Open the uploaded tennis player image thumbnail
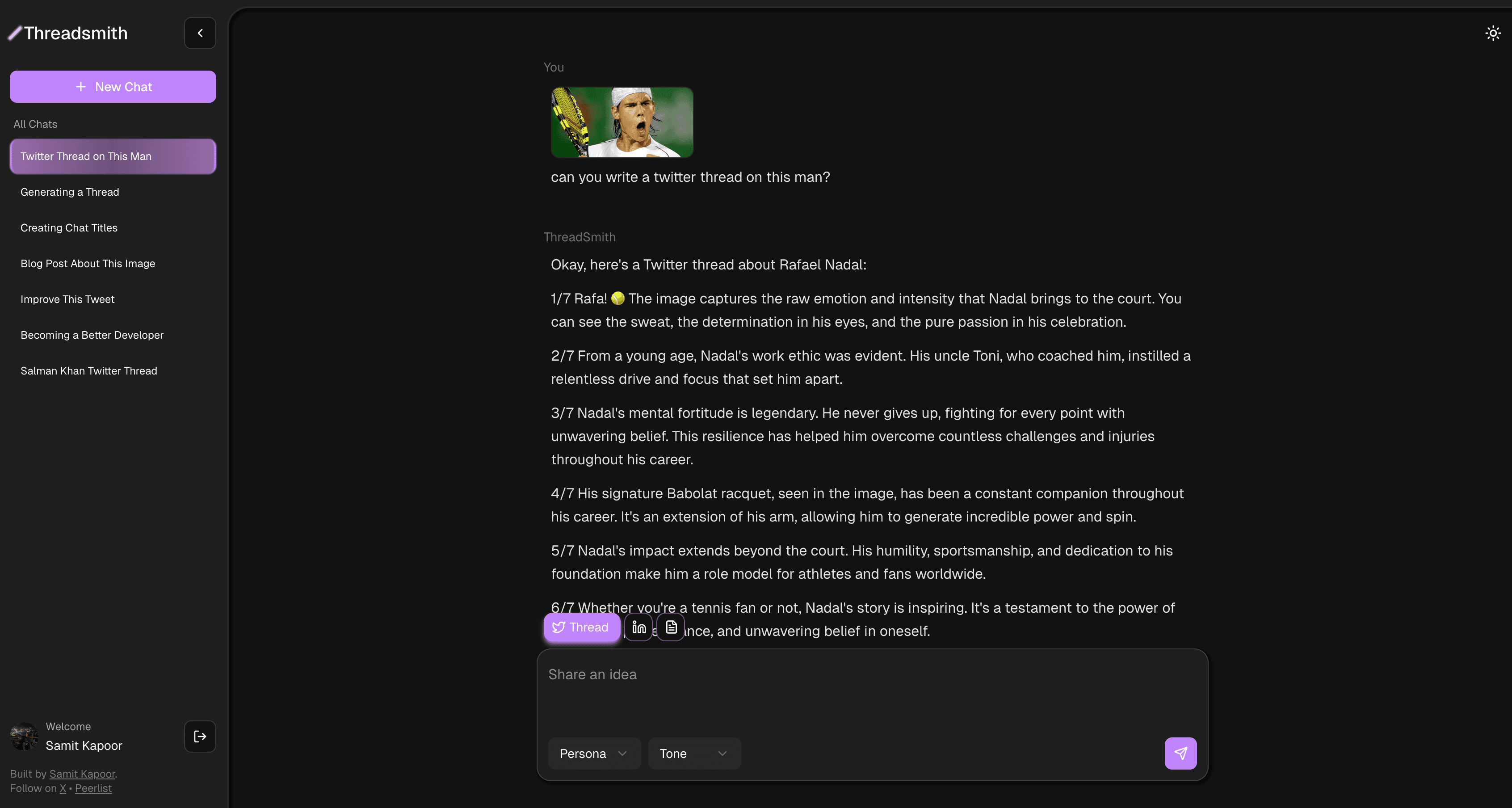Image resolution: width=1512 pixels, height=808 pixels. tap(622, 122)
